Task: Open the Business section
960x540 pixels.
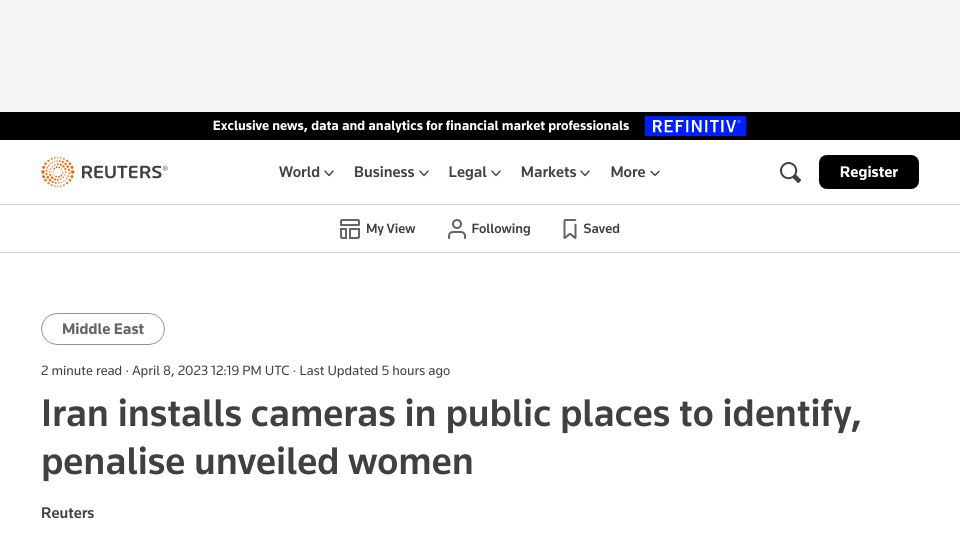Action: point(384,172)
